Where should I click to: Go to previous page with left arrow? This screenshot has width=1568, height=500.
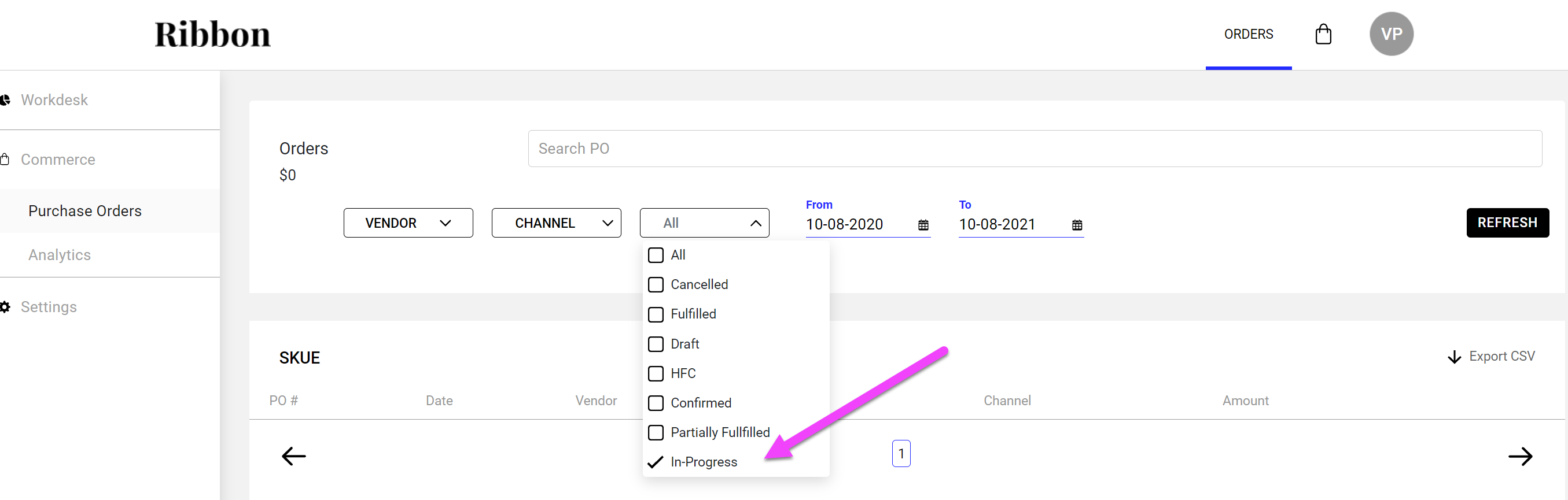293,455
